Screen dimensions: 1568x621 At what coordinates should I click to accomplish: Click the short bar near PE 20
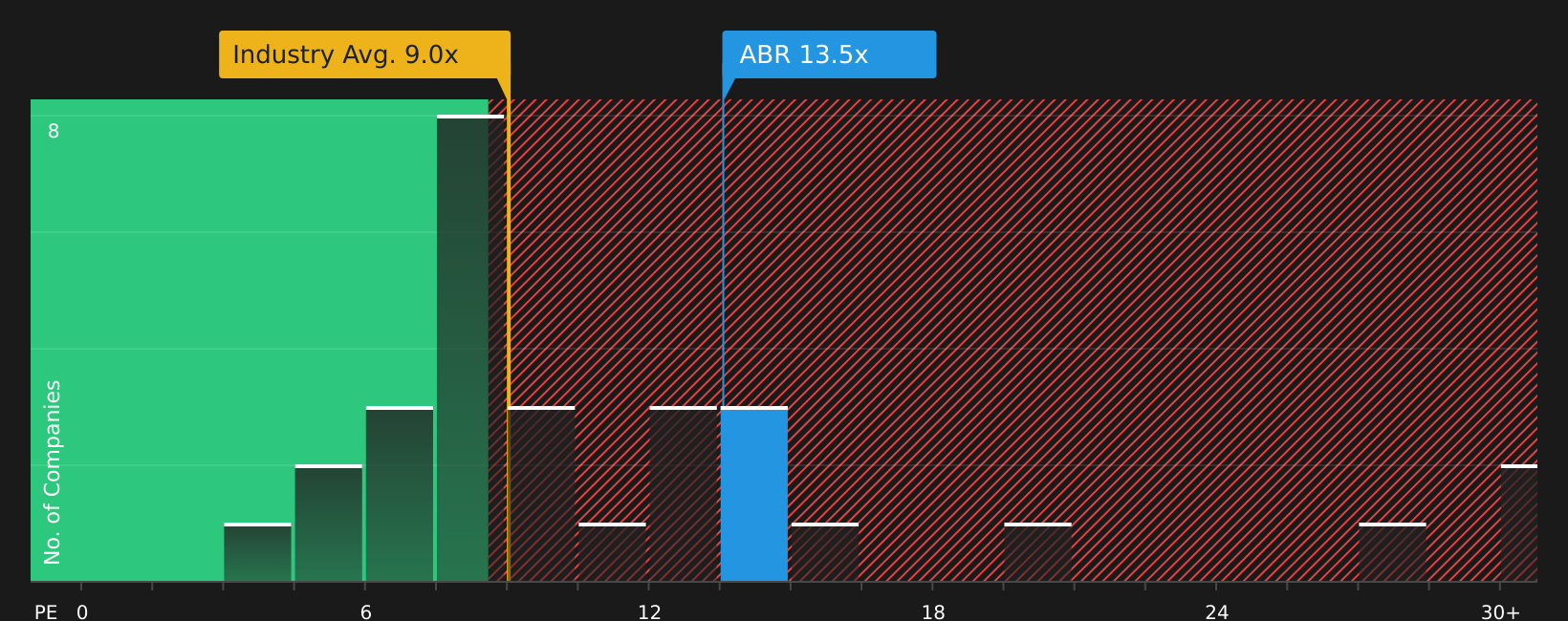[1037, 552]
